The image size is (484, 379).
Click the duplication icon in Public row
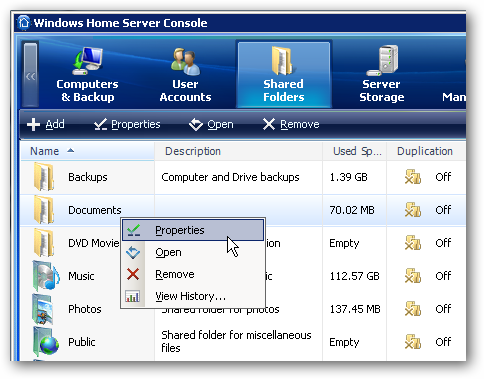[x=413, y=342]
